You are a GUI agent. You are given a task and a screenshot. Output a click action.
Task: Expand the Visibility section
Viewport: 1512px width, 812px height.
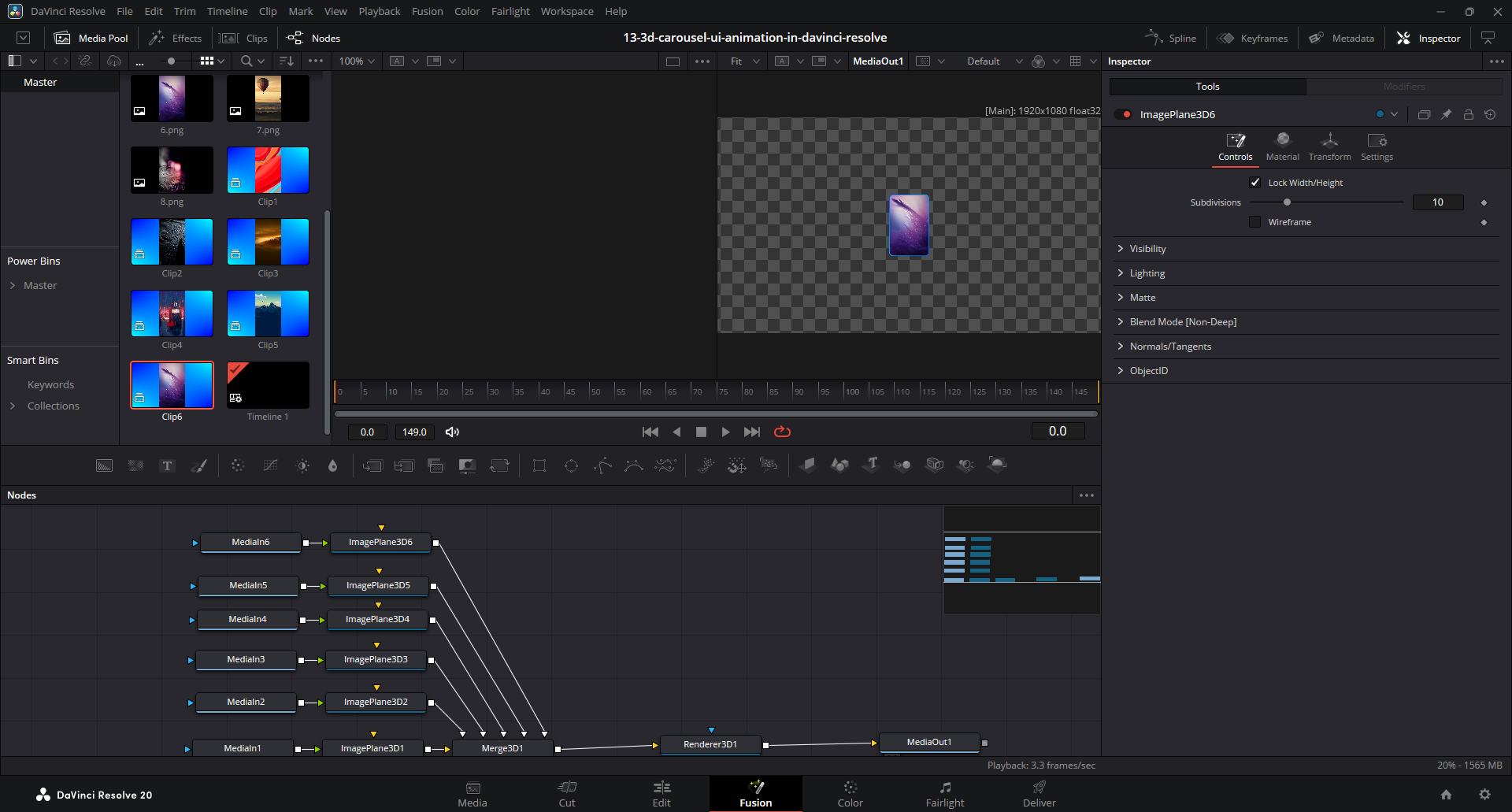(x=1147, y=249)
